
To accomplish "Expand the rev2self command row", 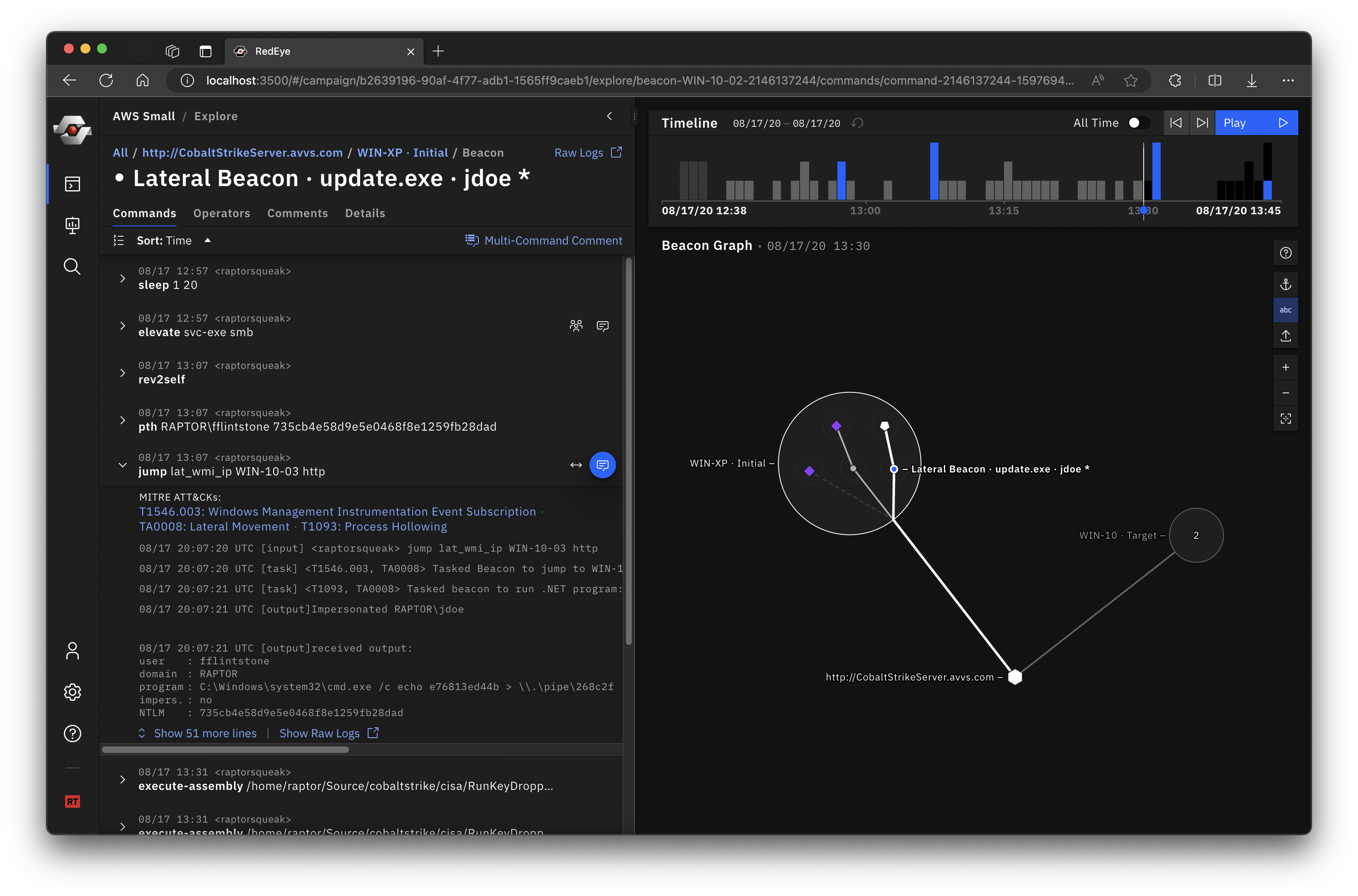I will click(x=122, y=373).
